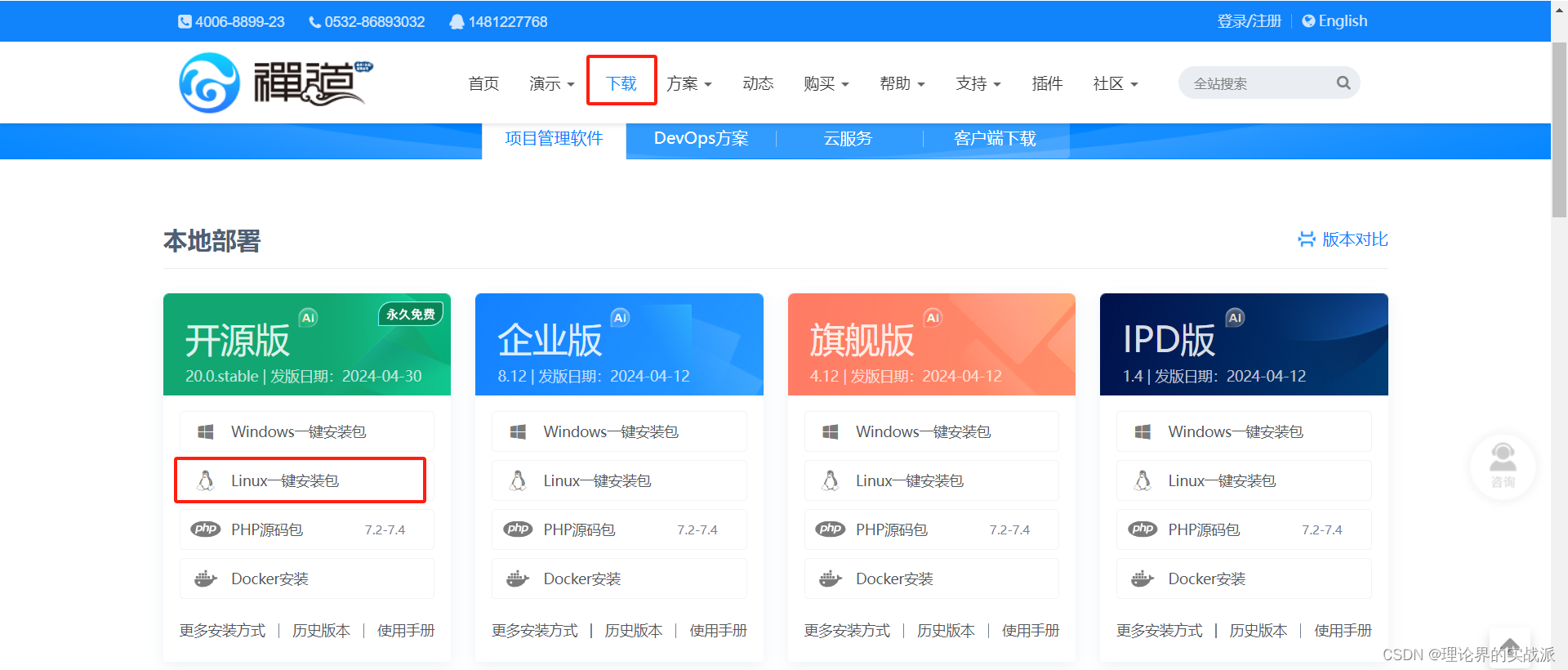Click the page vertical scrollbar thumb
Viewport: 1568px width, 670px height.
1559,131
